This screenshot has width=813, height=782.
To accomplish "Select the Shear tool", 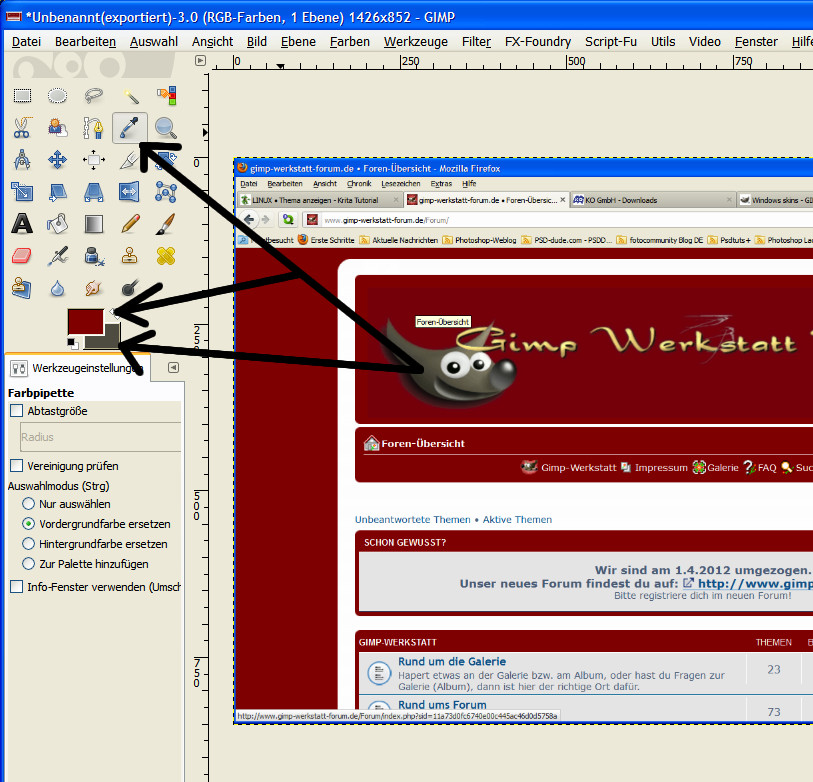I will [x=57, y=192].
